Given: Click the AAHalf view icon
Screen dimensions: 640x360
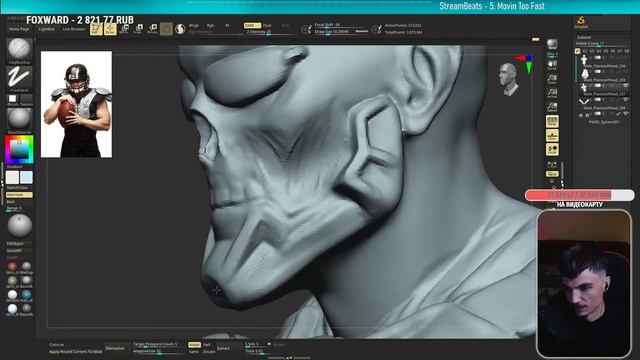Looking at the screenshot, I should [x=552, y=107].
